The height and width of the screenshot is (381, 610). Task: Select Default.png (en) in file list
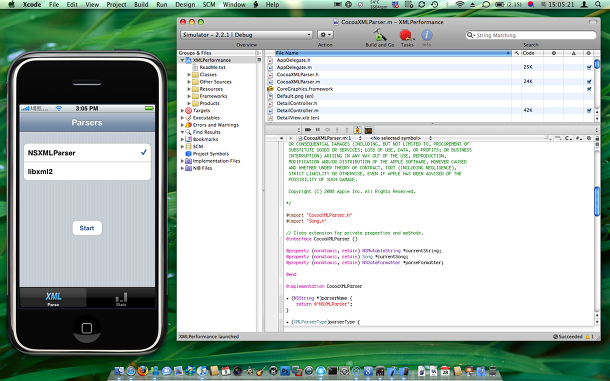[x=295, y=96]
